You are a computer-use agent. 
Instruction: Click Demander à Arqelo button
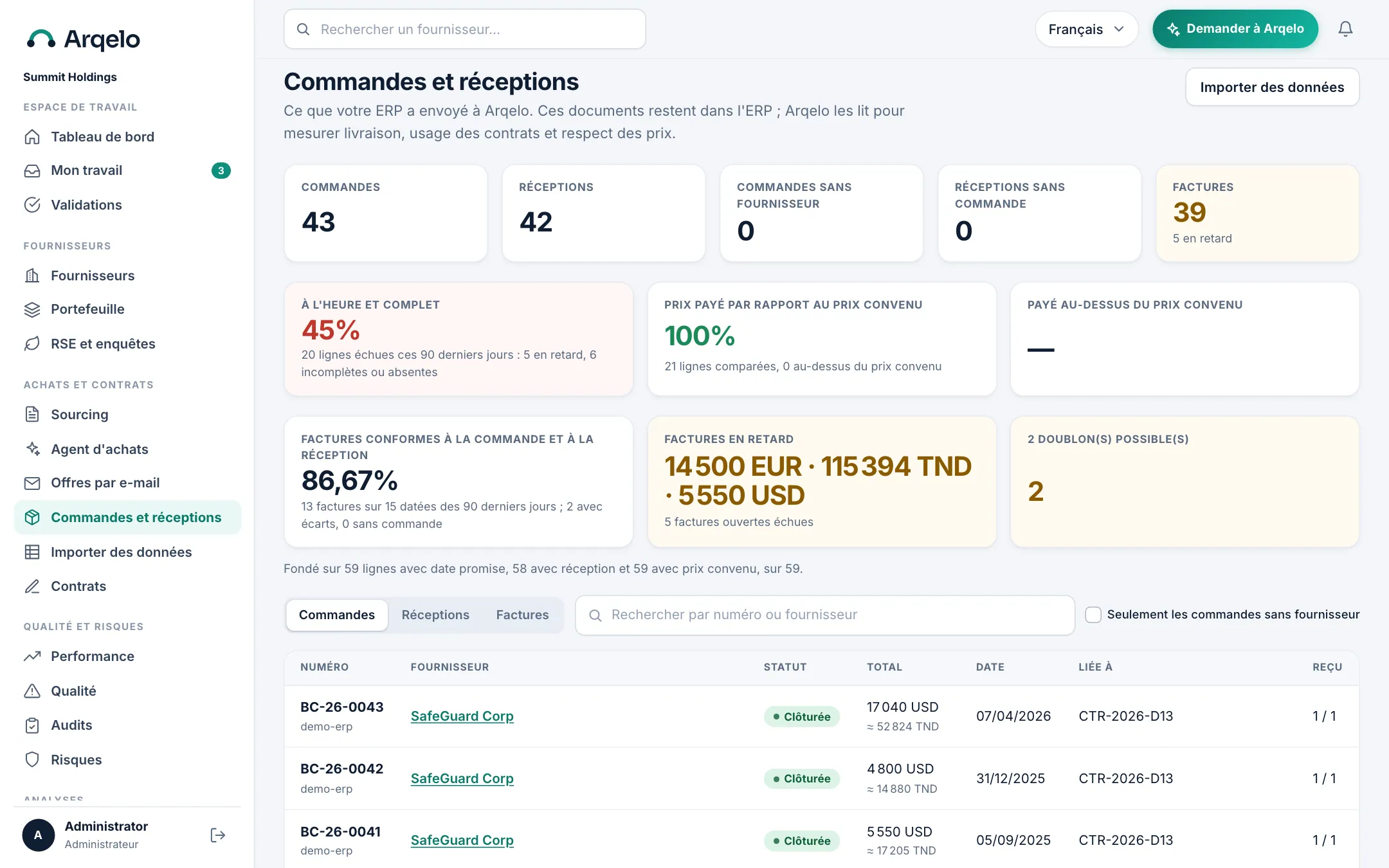(1235, 29)
